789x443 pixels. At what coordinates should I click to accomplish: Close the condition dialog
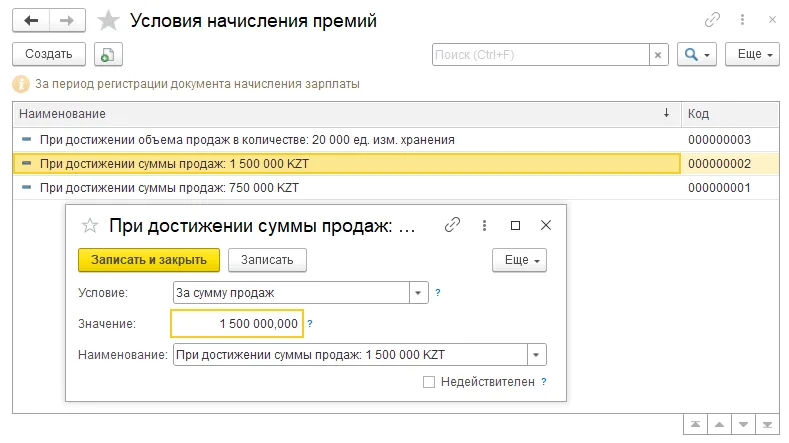[546, 225]
